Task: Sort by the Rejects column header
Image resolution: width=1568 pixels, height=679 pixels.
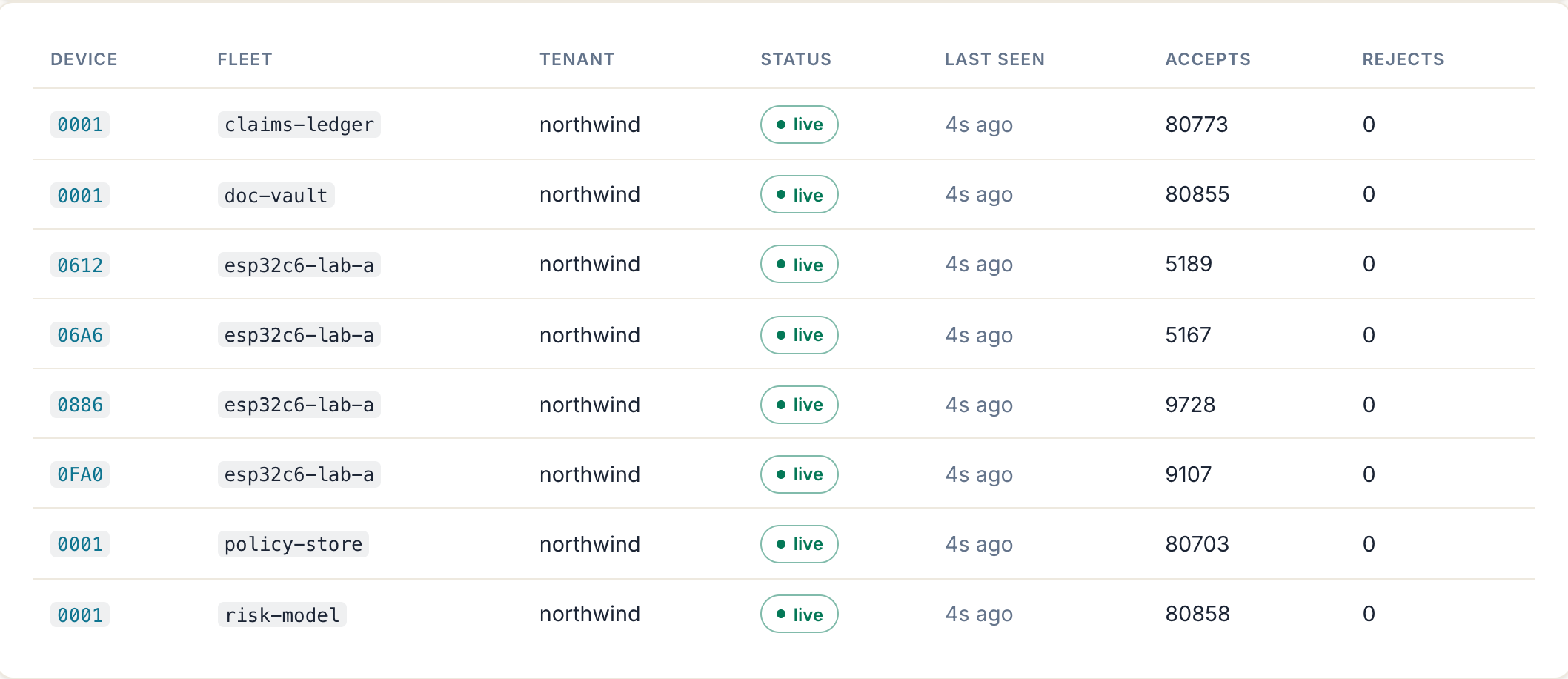Action: click(x=1403, y=59)
